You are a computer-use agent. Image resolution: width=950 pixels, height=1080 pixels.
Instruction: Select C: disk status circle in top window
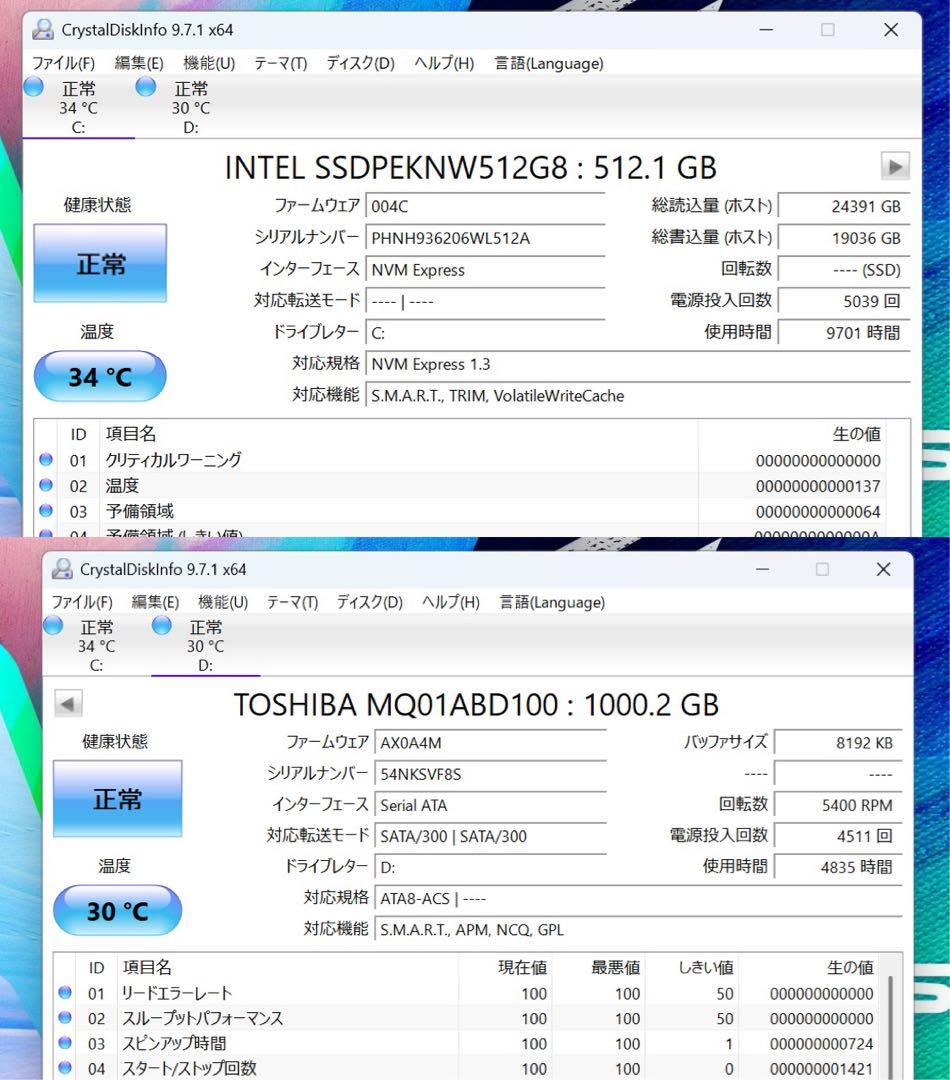click(33, 87)
